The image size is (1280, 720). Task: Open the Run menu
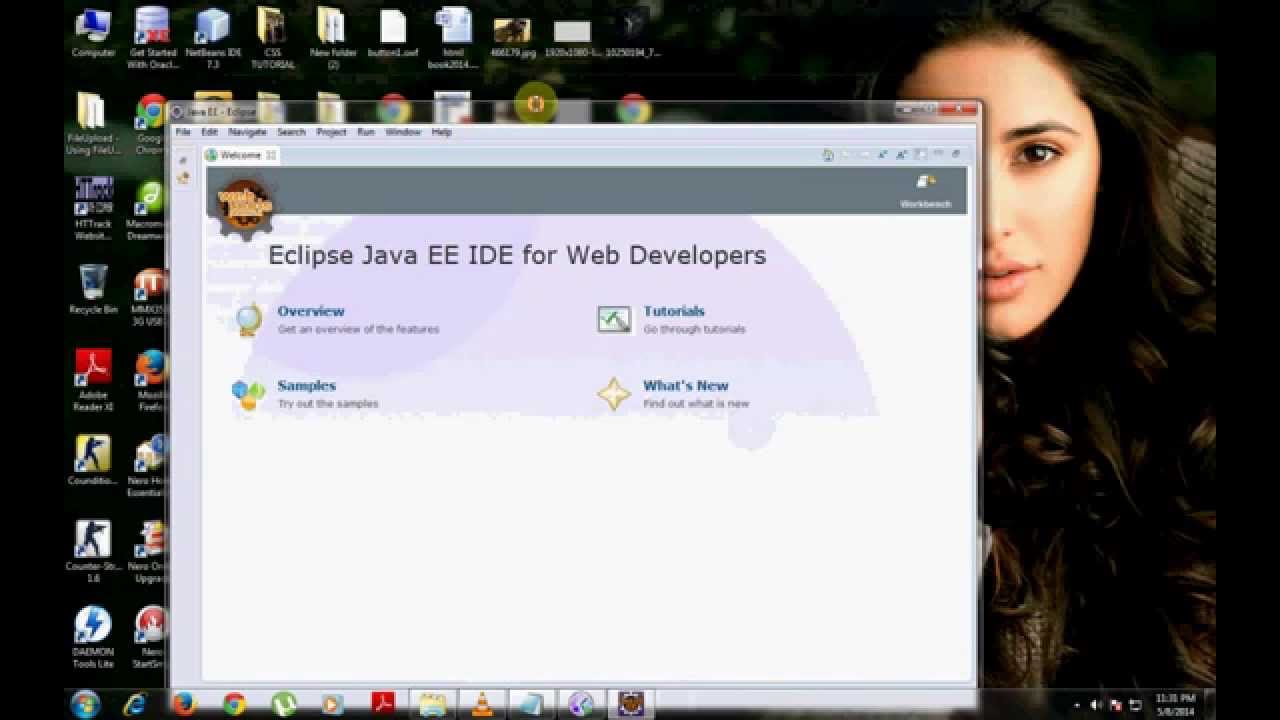tap(366, 132)
